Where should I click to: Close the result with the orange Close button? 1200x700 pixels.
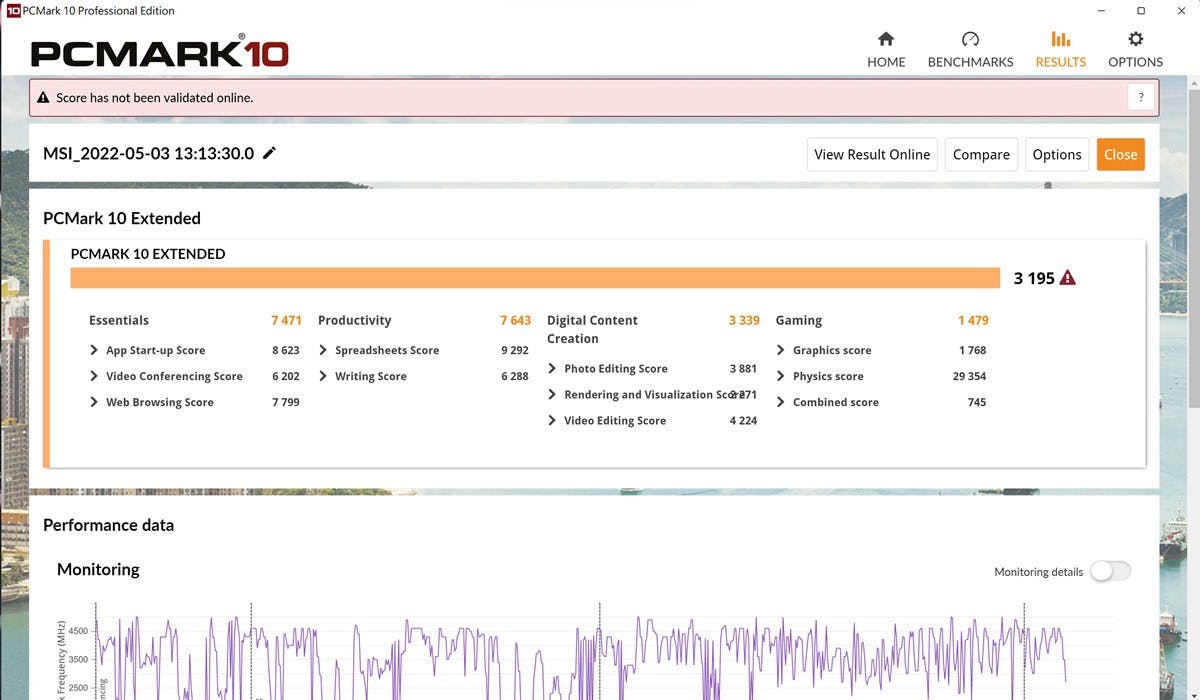(x=1120, y=154)
